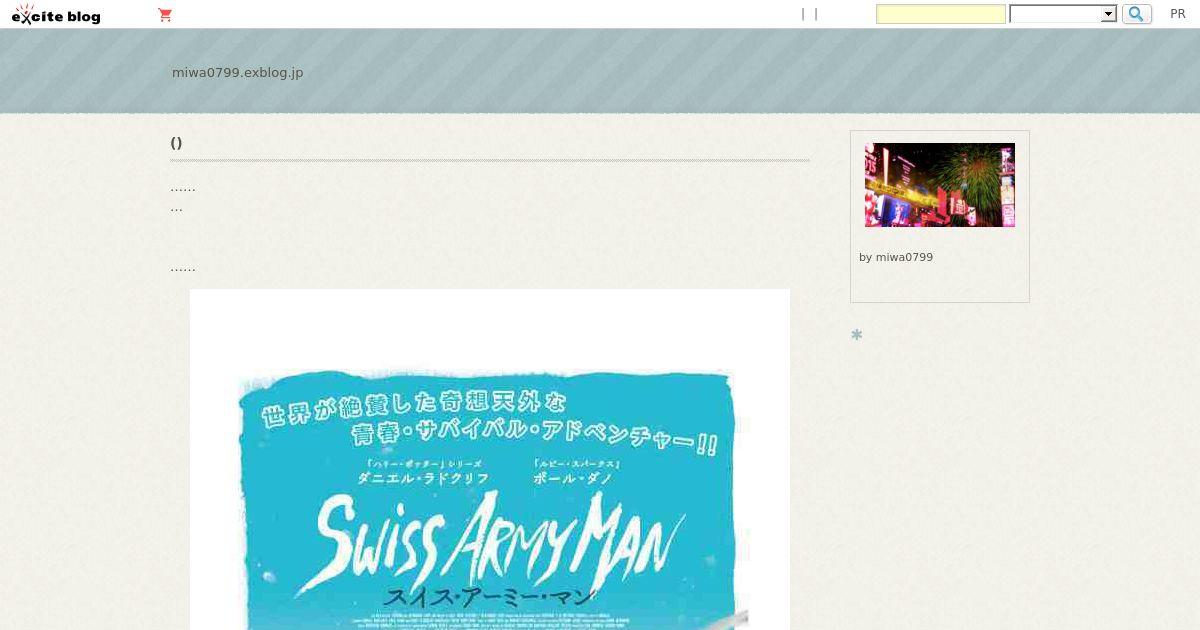This screenshot has width=1200, height=630.
Task: Expand the search scope dropdown
Action: 1063,14
